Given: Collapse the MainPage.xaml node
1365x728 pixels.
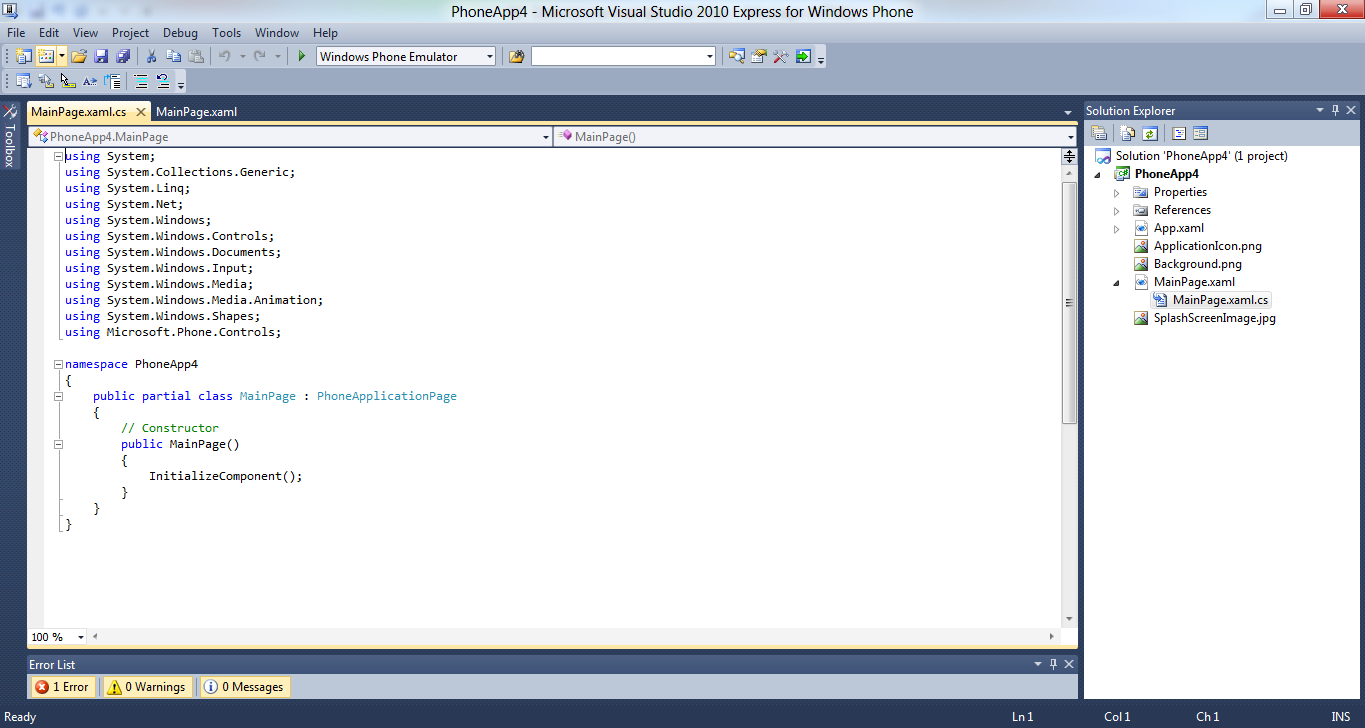Looking at the screenshot, I should click(x=1117, y=282).
